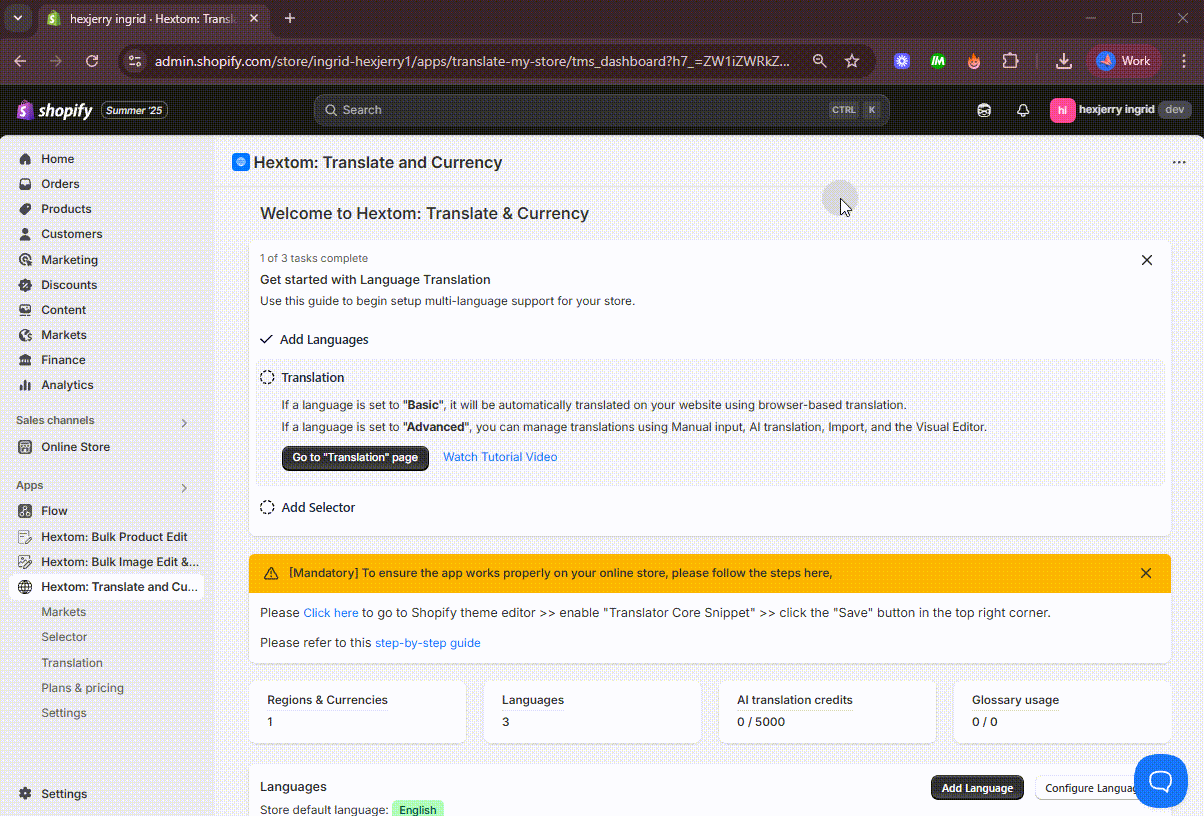The image size is (1204, 816).
Task: Open the notifications bell
Action: point(1023,110)
